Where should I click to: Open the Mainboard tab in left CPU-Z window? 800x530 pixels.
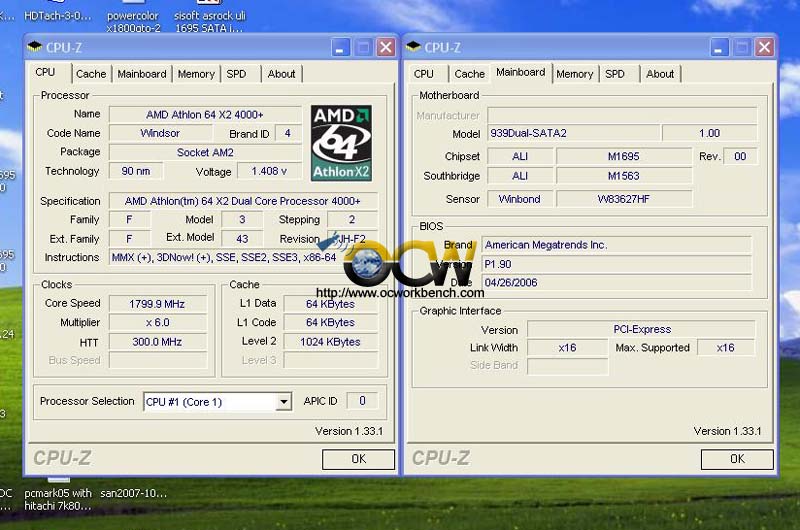pyautogui.click(x=142, y=74)
